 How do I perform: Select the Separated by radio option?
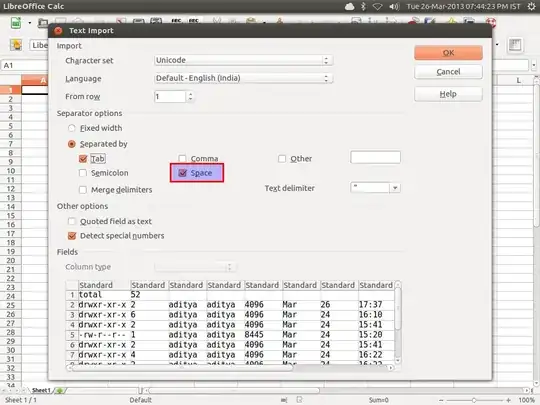[72, 144]
